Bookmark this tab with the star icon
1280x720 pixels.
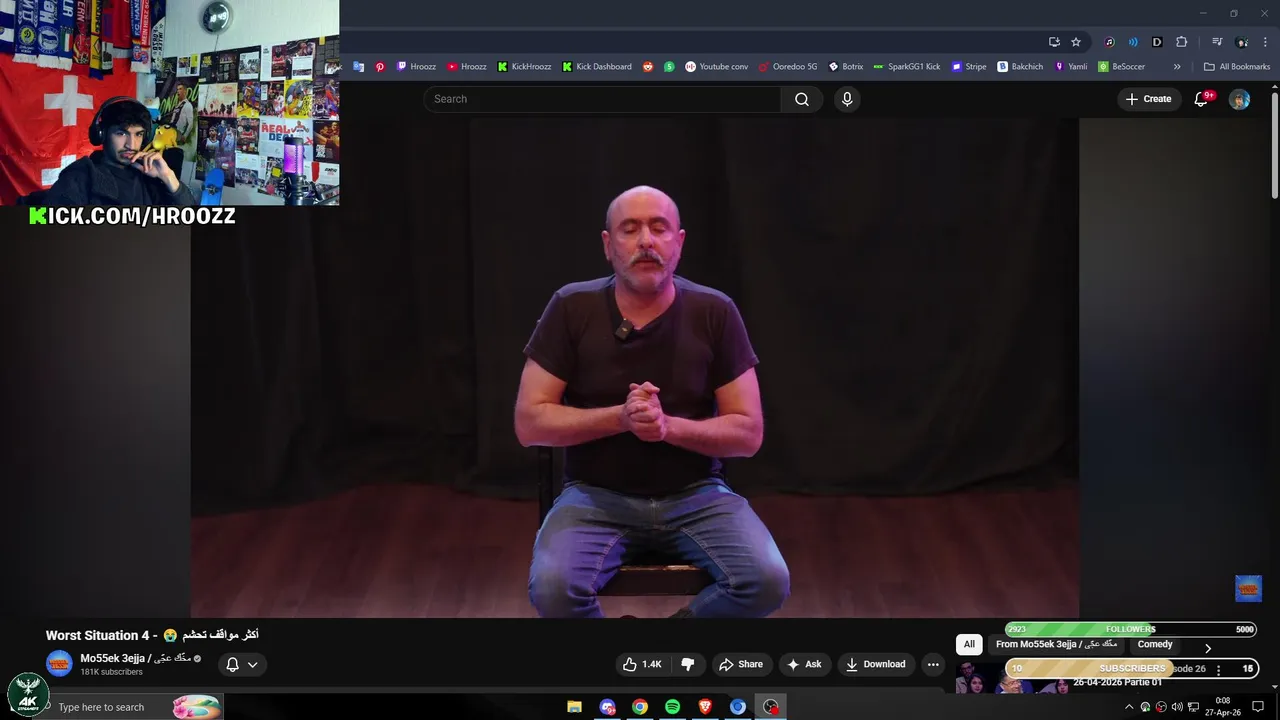click(1076, 42)
